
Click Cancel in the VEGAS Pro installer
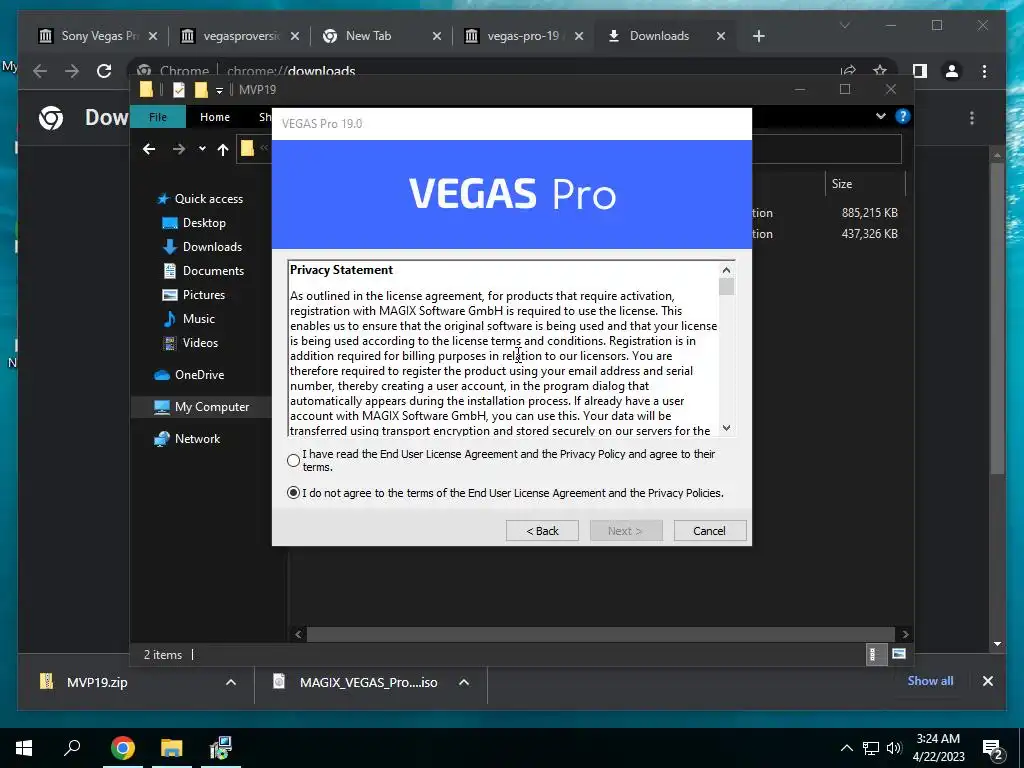[709, 531]
